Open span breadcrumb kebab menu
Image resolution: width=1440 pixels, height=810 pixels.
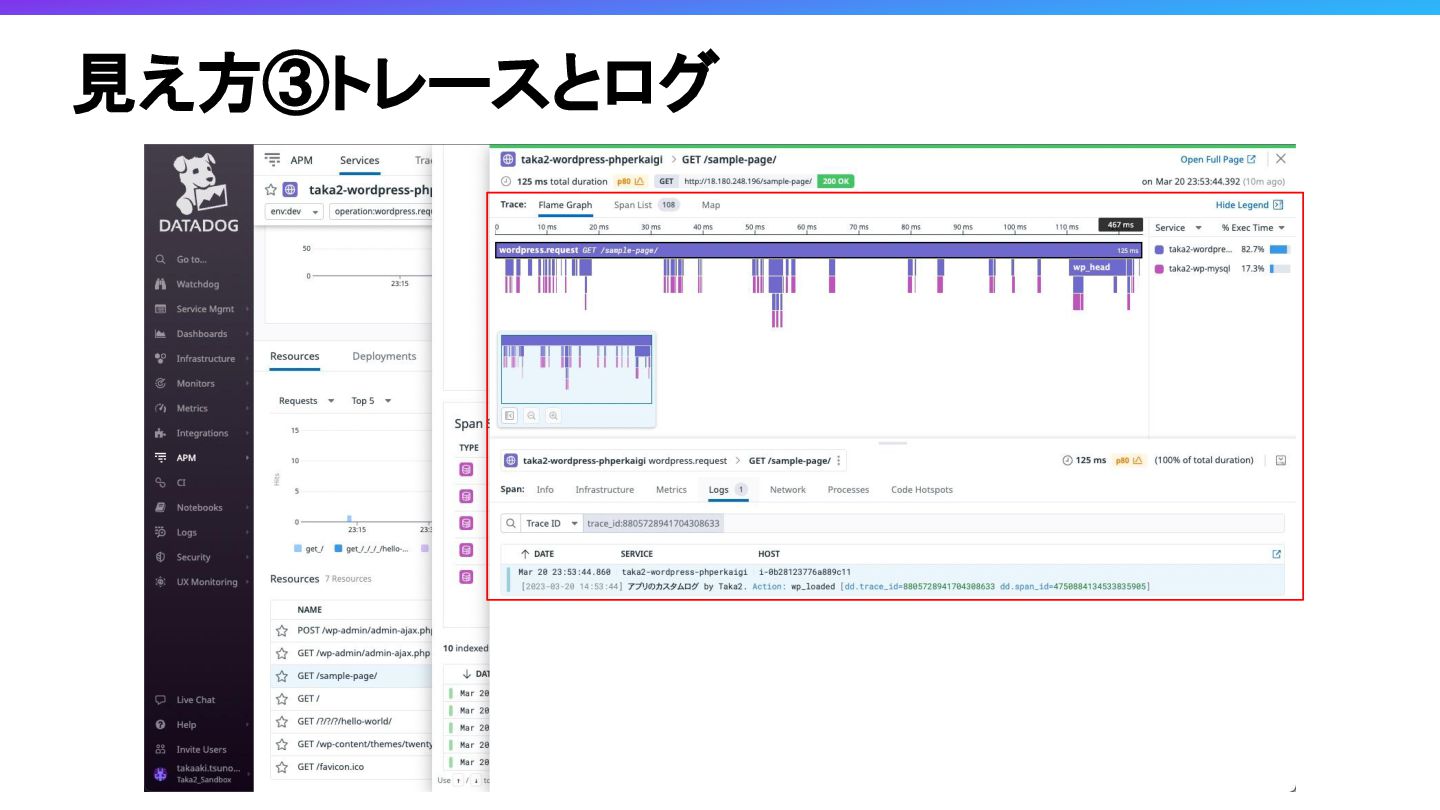(x=839, y=461)
